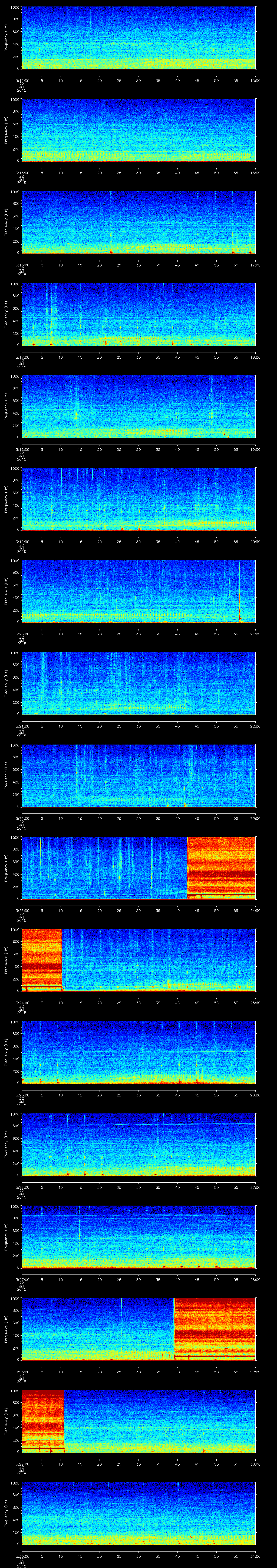Select the spectrogram panel starting at 3:30:00
The width and height of the screenshot is (277, 1568).
[138, 1514]
